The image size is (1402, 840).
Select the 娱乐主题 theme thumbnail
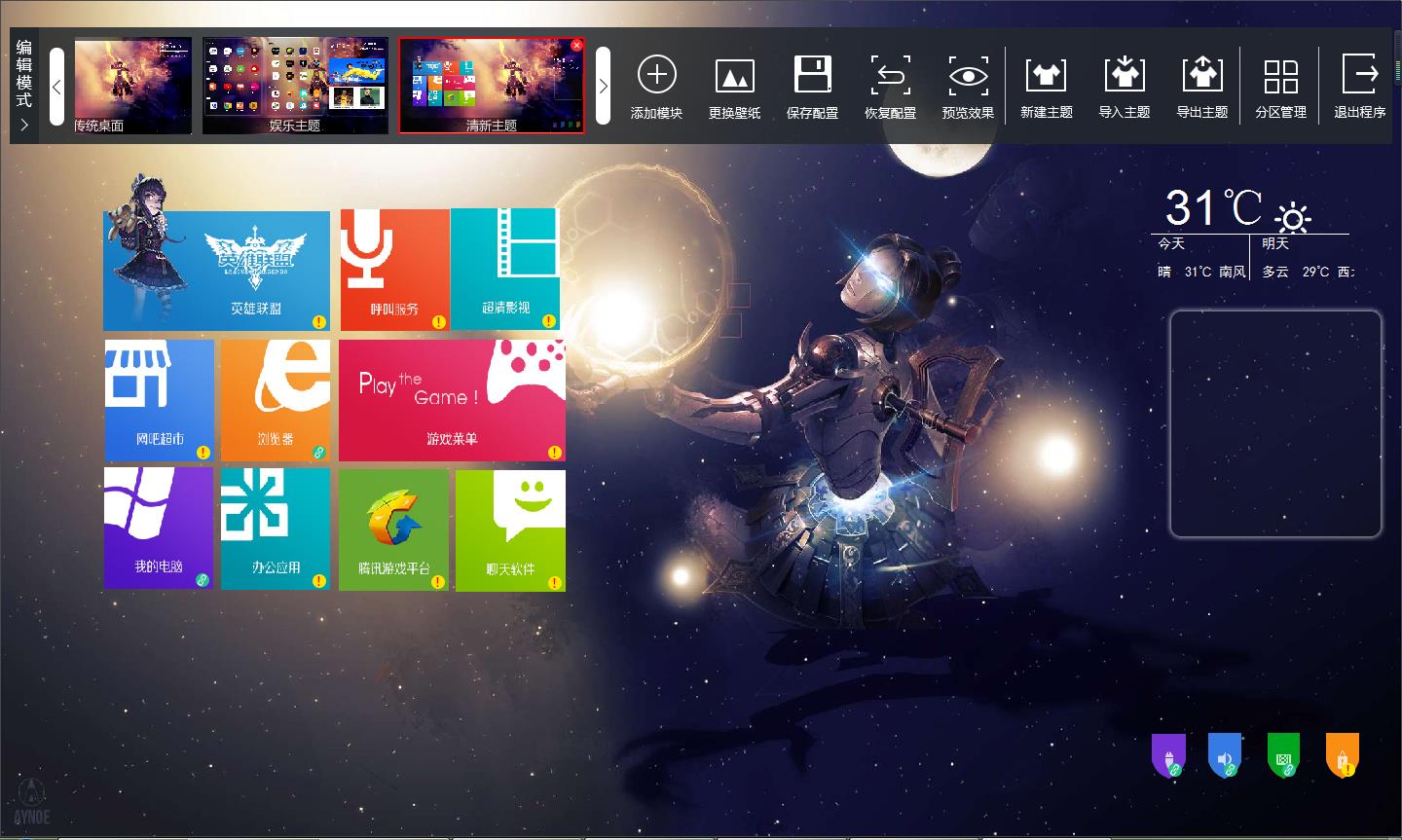[x=295, y=86]
